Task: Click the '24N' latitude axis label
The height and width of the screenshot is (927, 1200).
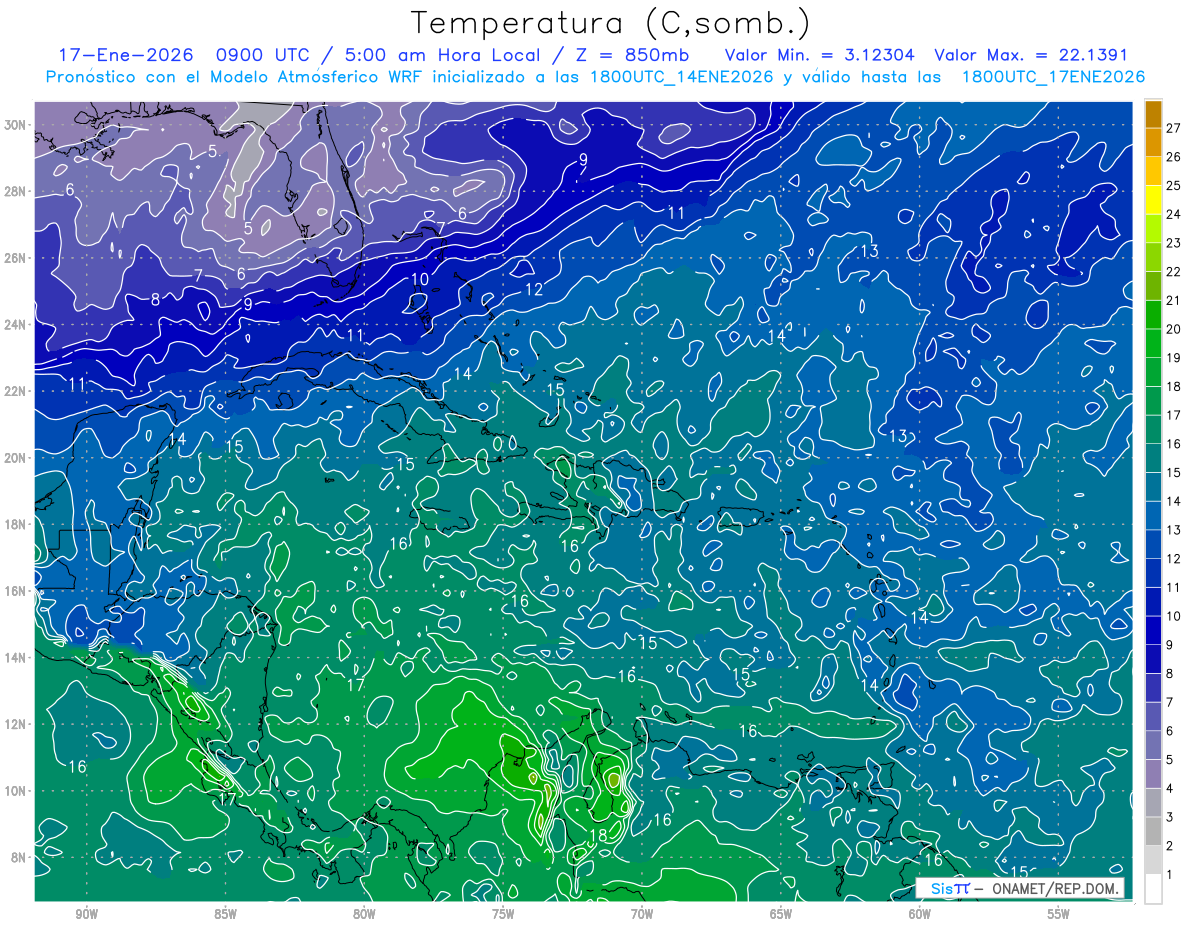Action: click(17, 324)
